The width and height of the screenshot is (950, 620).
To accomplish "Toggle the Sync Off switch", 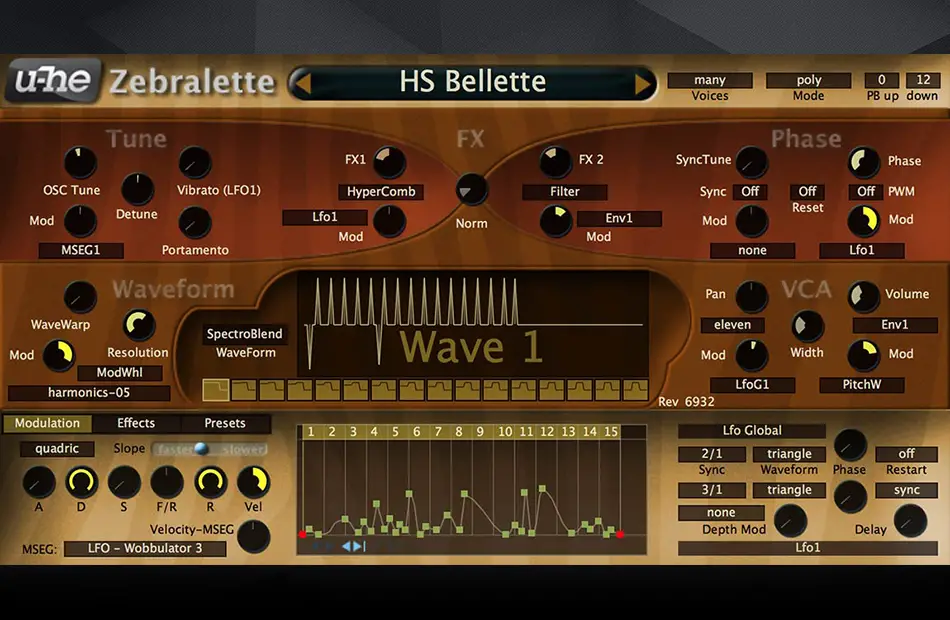I will tap(750, 192).
